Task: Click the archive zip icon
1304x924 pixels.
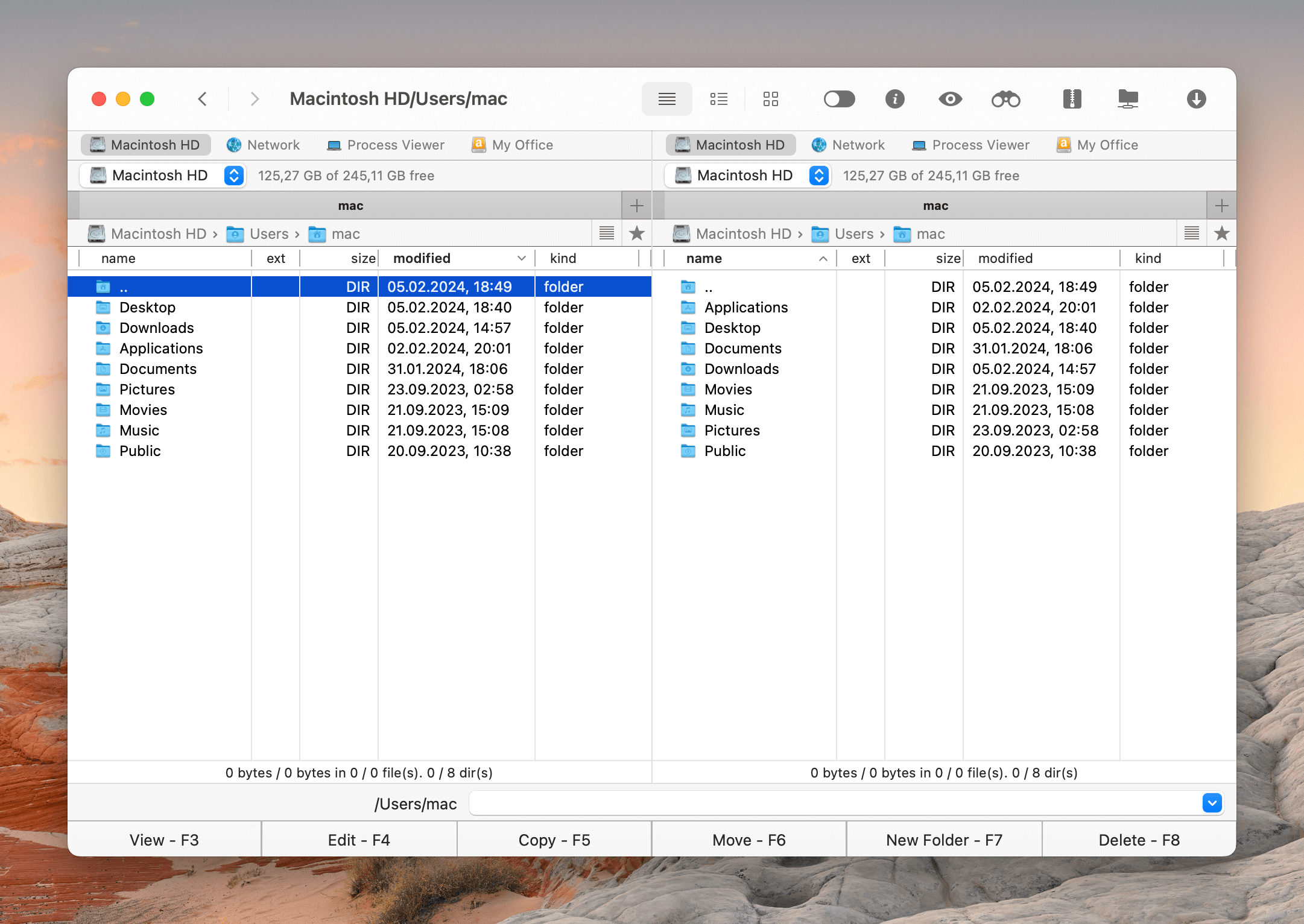Action: [1072, 99]
